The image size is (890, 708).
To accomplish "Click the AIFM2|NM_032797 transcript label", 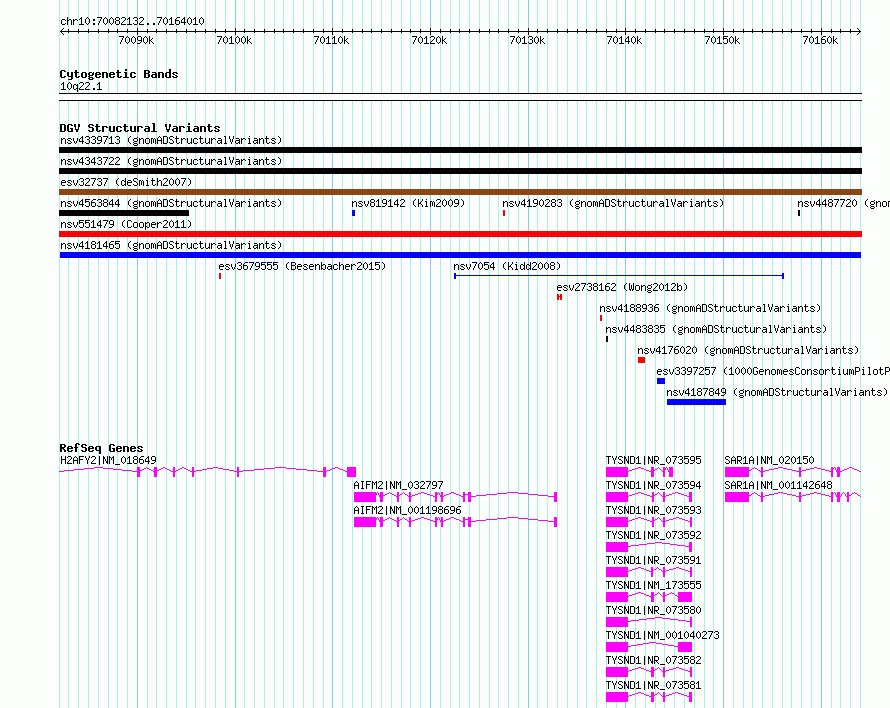I will point(398,485).
